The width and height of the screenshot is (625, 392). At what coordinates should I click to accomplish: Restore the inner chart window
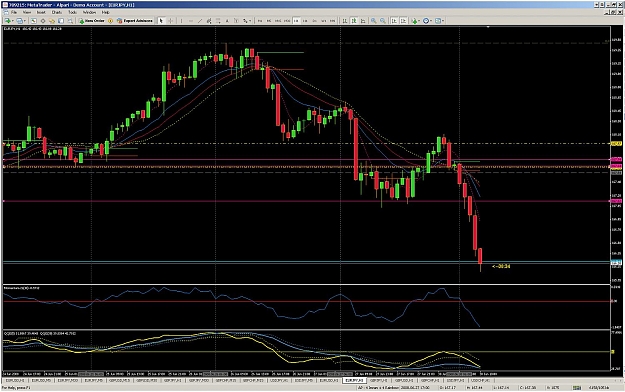[x=613, y=12]
